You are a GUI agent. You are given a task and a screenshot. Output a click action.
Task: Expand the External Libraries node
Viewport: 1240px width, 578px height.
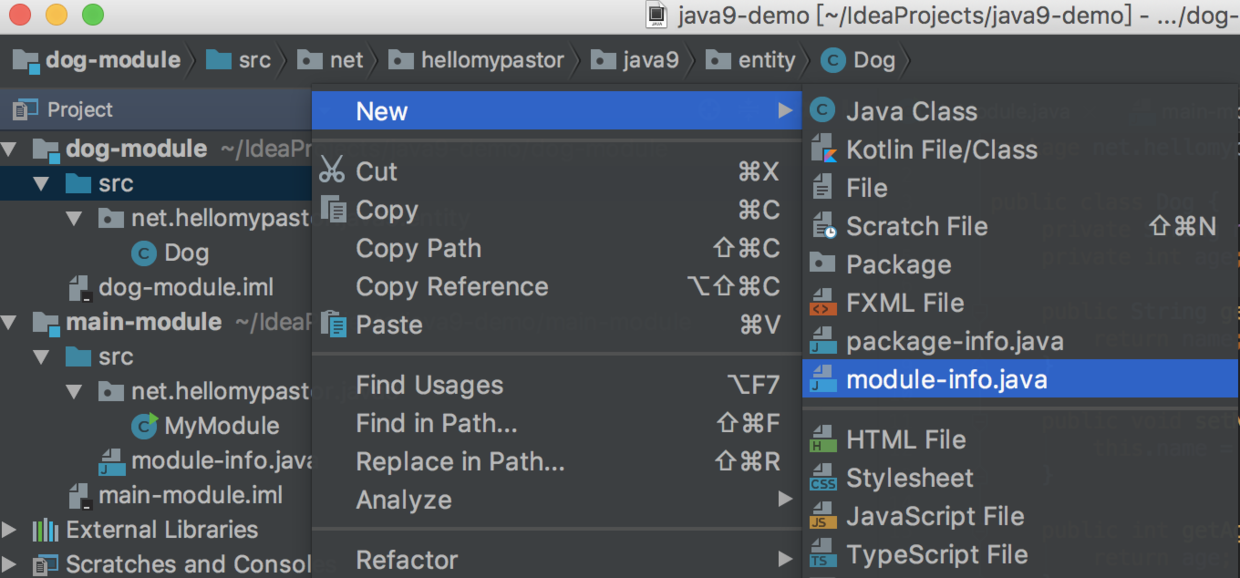[x=10, y=530]
